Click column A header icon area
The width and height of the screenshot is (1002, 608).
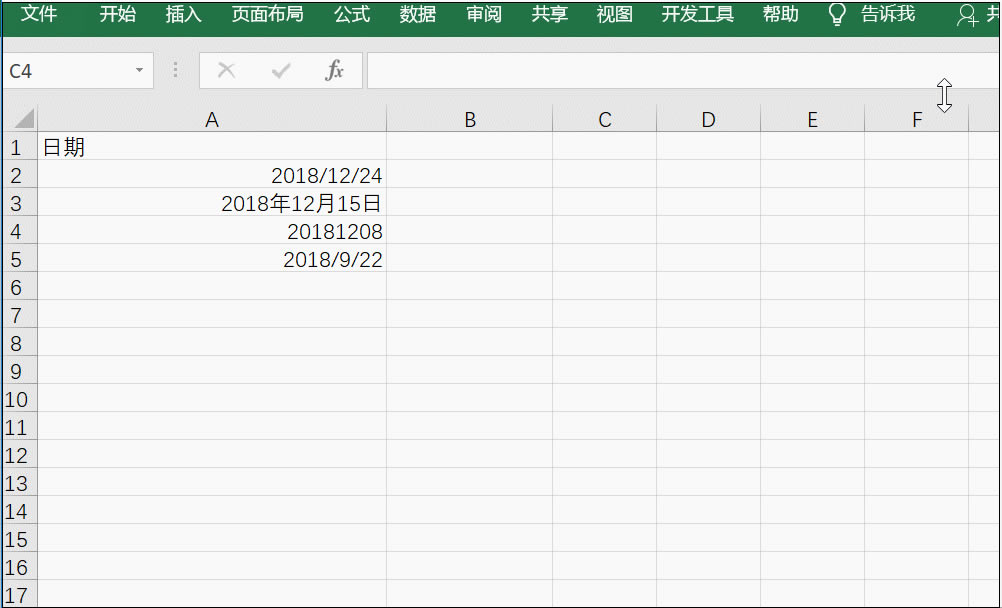212,118
